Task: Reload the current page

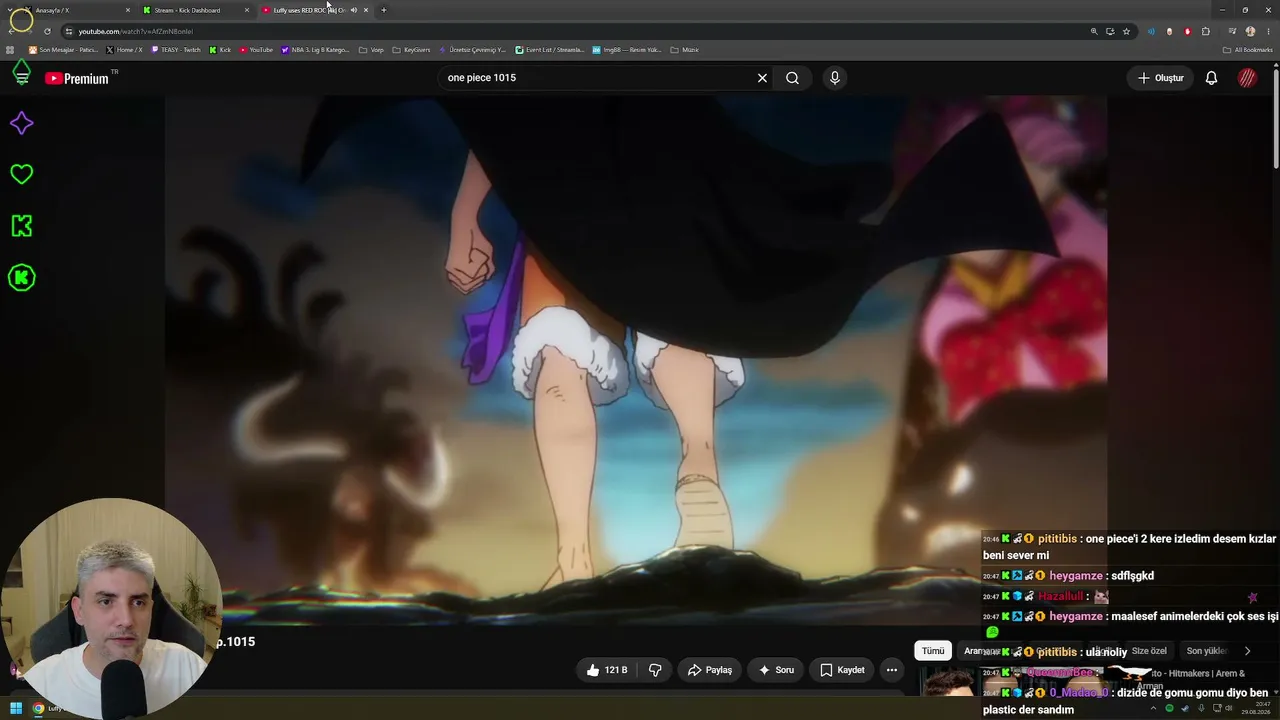Action: tap(47, 31)
